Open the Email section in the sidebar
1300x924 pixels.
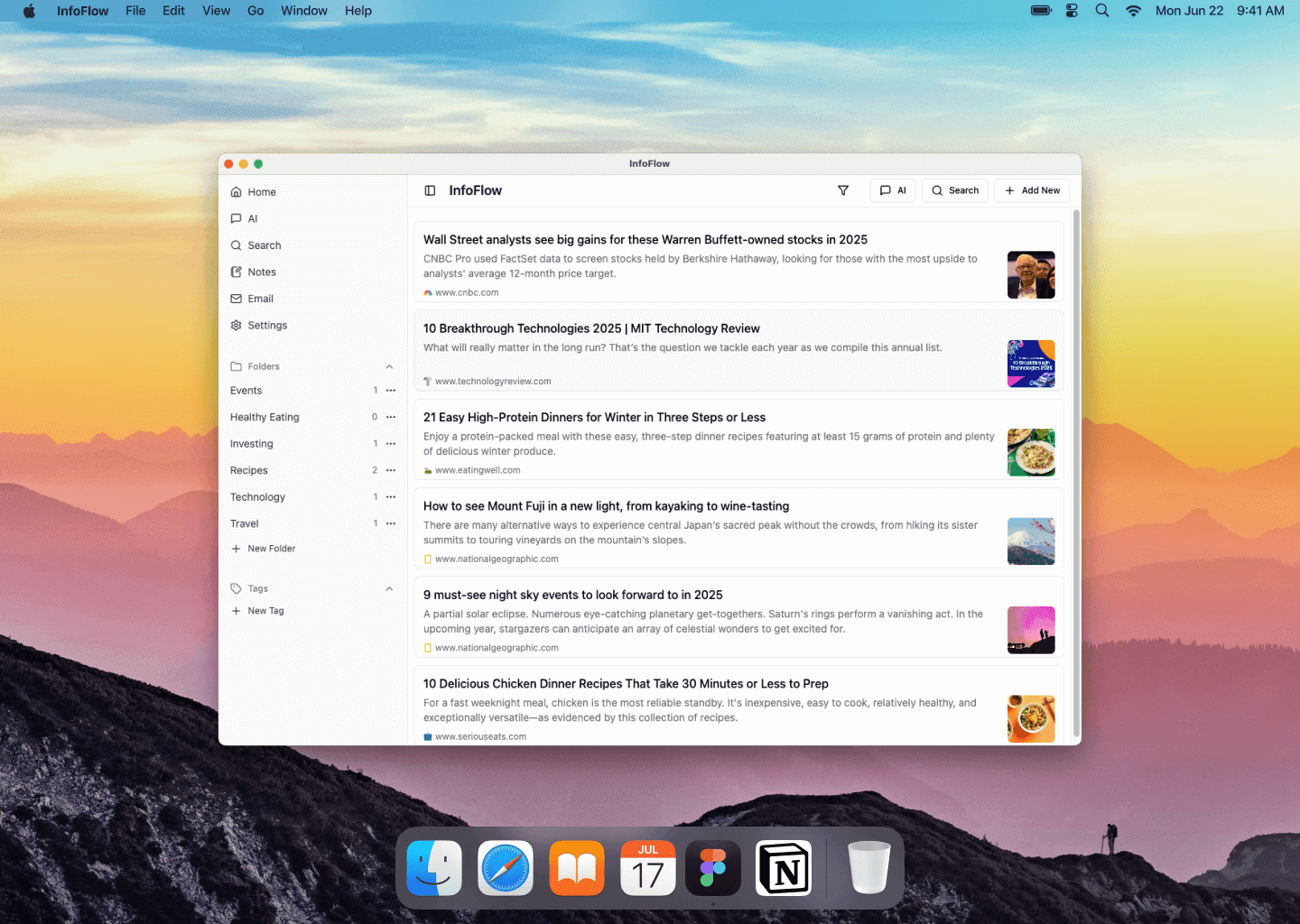262,298
